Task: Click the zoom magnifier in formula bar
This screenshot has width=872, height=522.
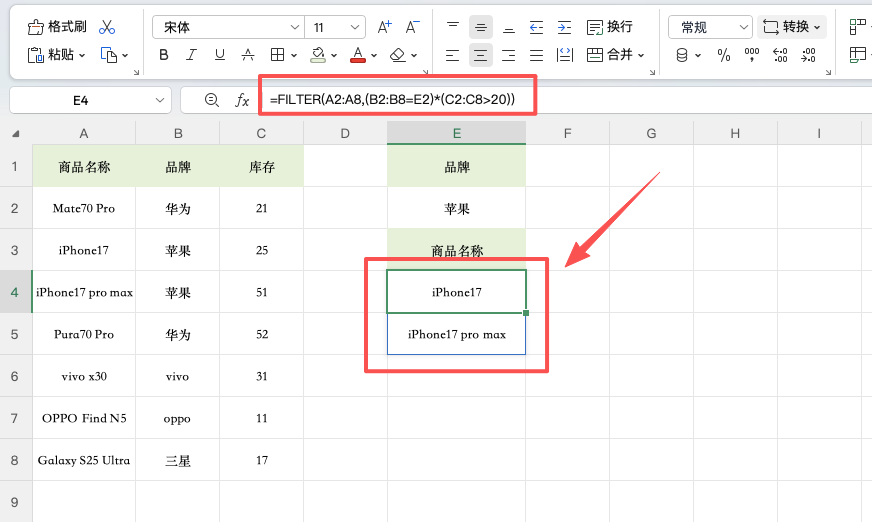Action: click(211, 100)
